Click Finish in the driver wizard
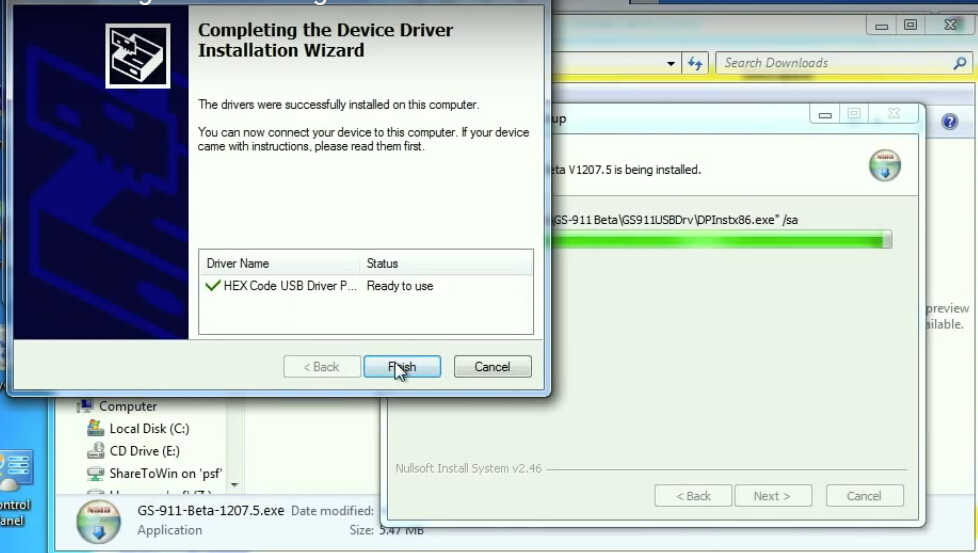 pos(402,367)
